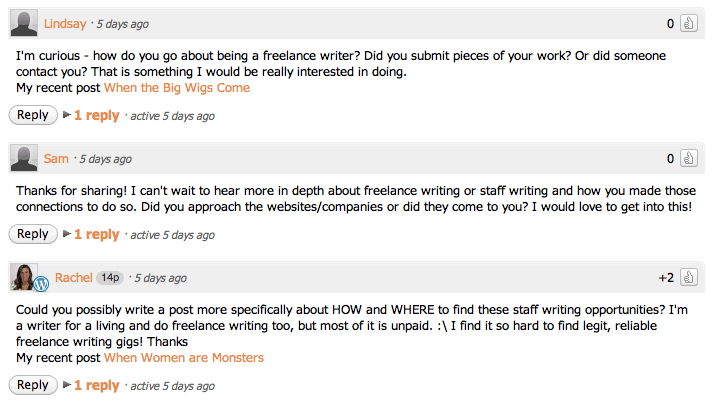Reply to Rachel's comment
Image resolution: width=714 pixels, height=408 pixels.
pos(33,385)
